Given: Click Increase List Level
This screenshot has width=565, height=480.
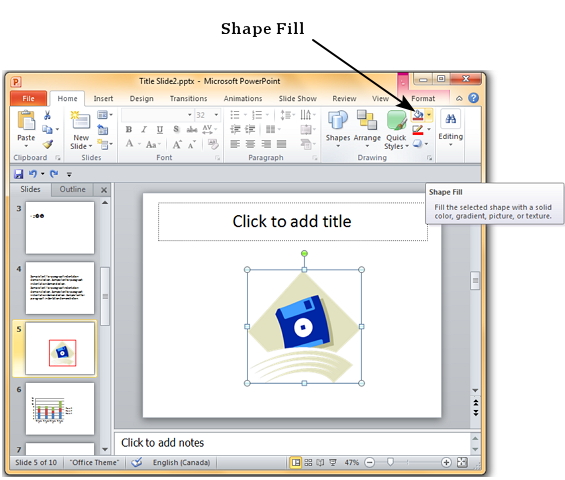Looking at the screenshot, I should 250,129.
